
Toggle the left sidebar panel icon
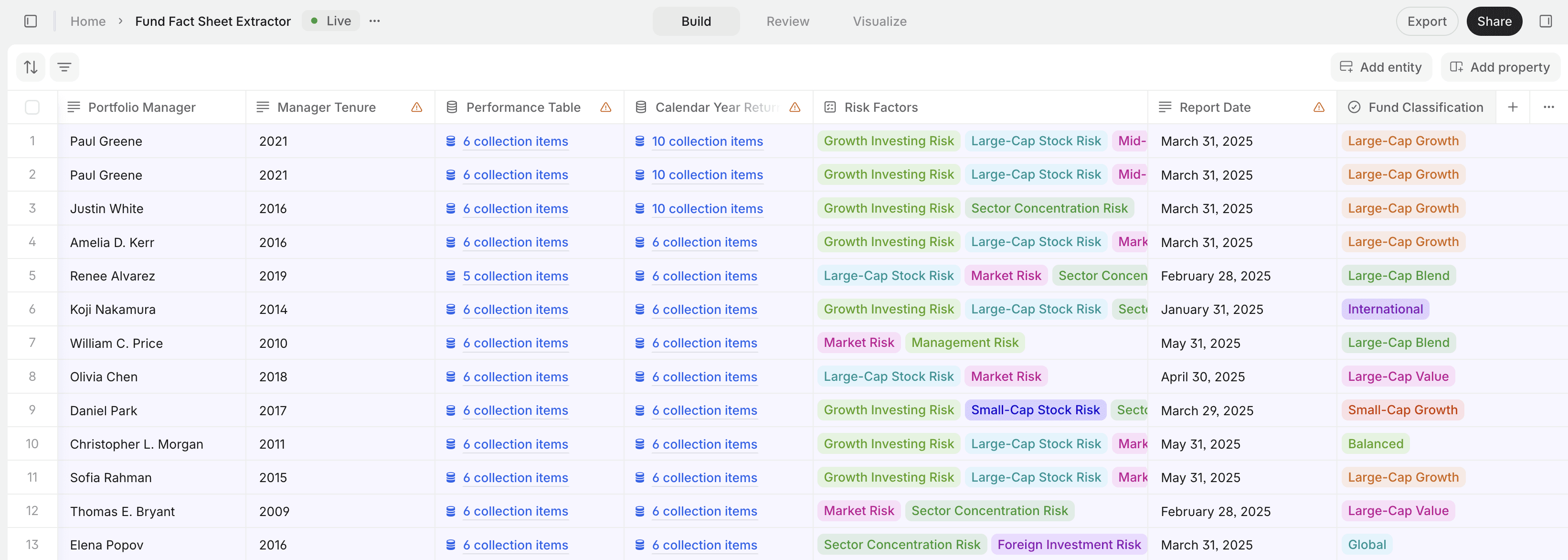(31, 22)
